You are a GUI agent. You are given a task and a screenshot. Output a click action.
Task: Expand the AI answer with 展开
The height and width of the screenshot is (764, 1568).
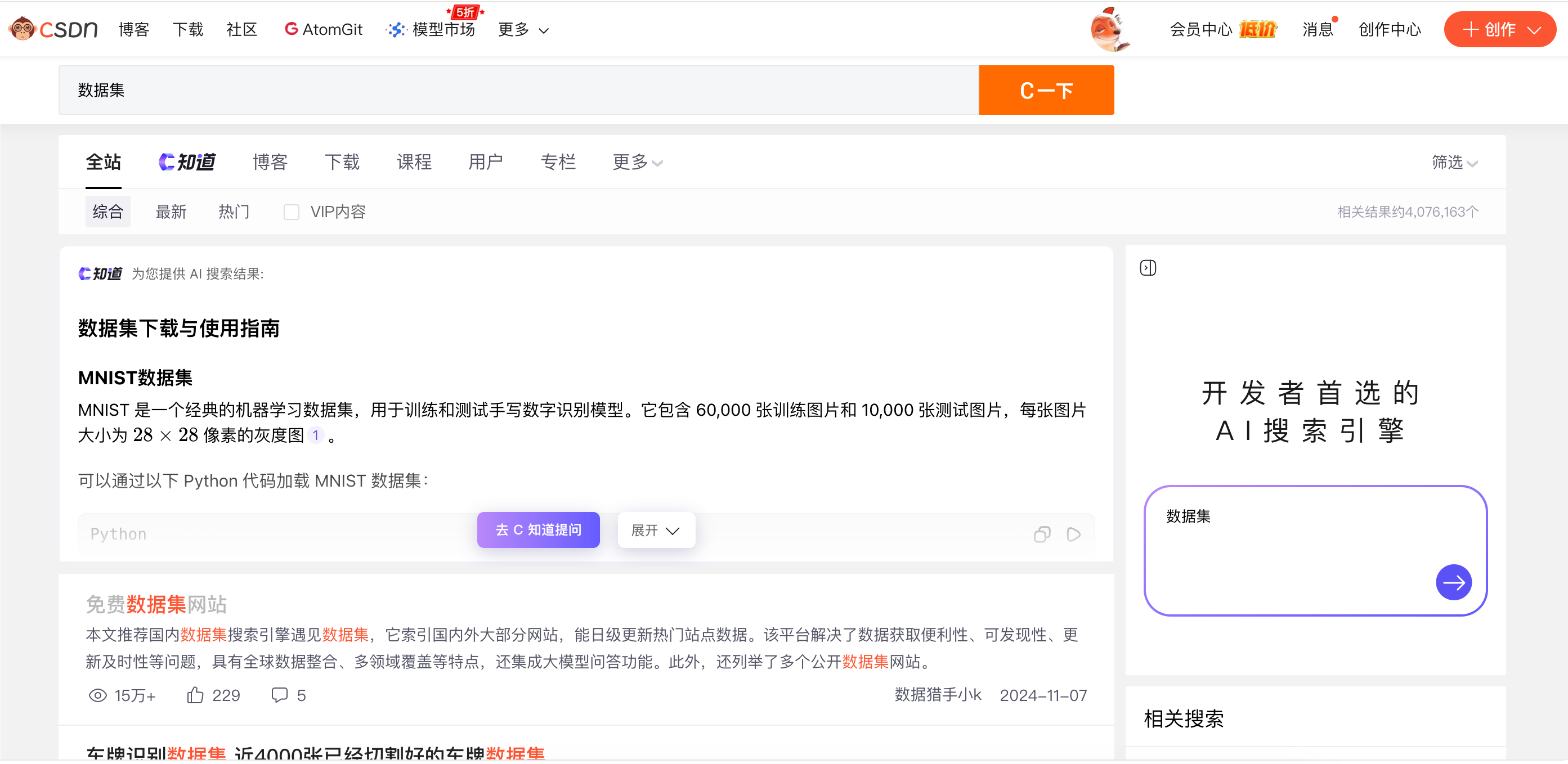[656, 531]
